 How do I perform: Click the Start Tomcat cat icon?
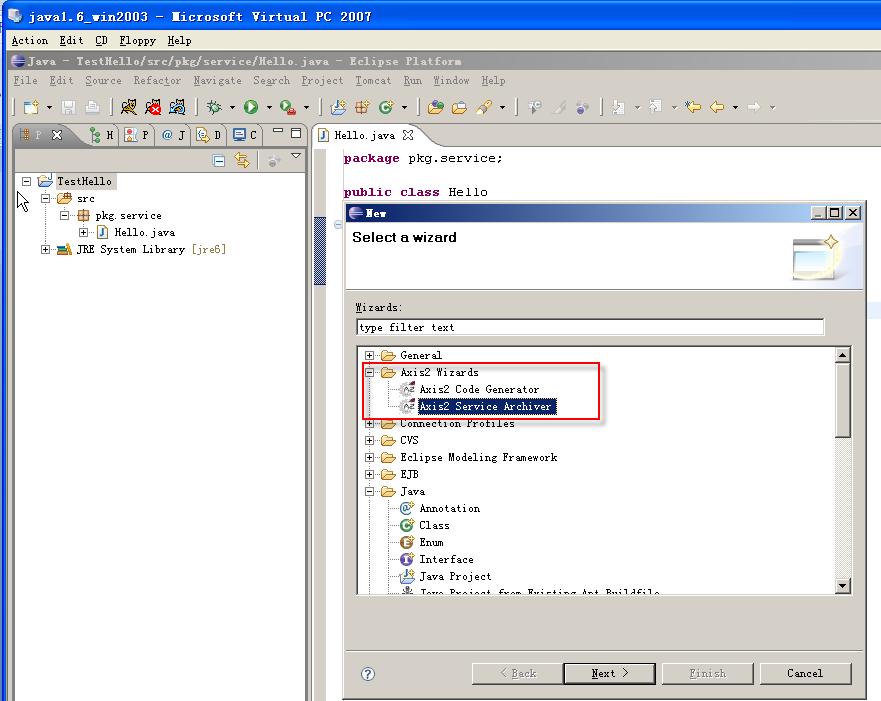click(x=129, y=107)
